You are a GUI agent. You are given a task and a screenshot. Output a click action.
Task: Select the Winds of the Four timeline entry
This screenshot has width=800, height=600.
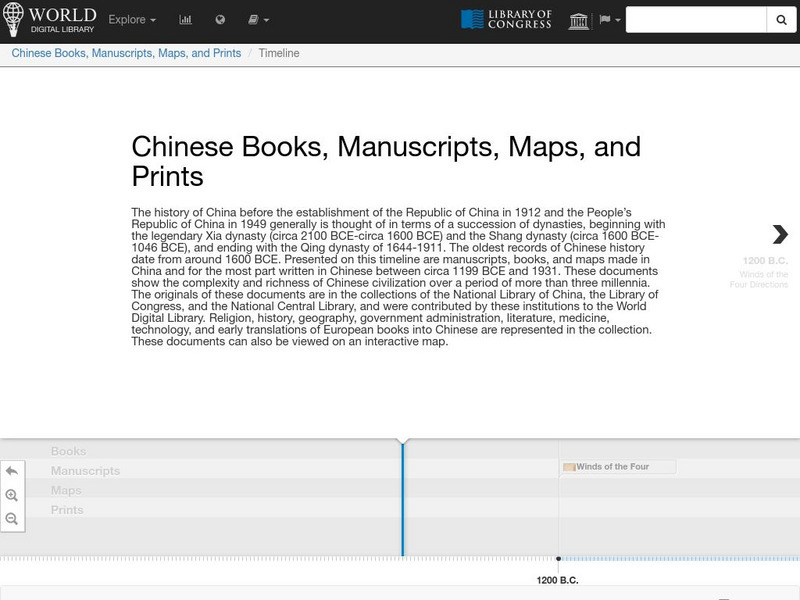[x=618, y=467]
